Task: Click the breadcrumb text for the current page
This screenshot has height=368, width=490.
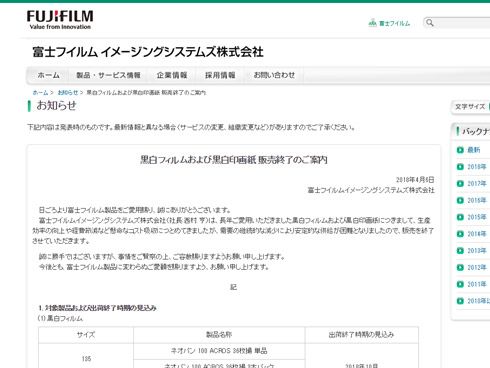Action: [x=146, y=93]
